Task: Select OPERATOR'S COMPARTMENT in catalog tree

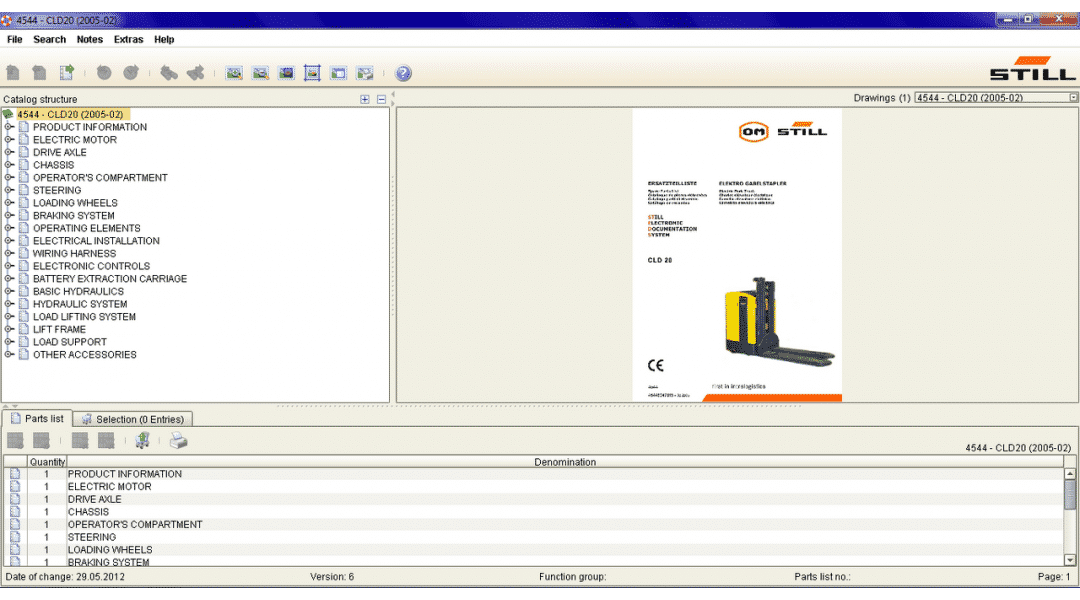Action: pos(100,178)
